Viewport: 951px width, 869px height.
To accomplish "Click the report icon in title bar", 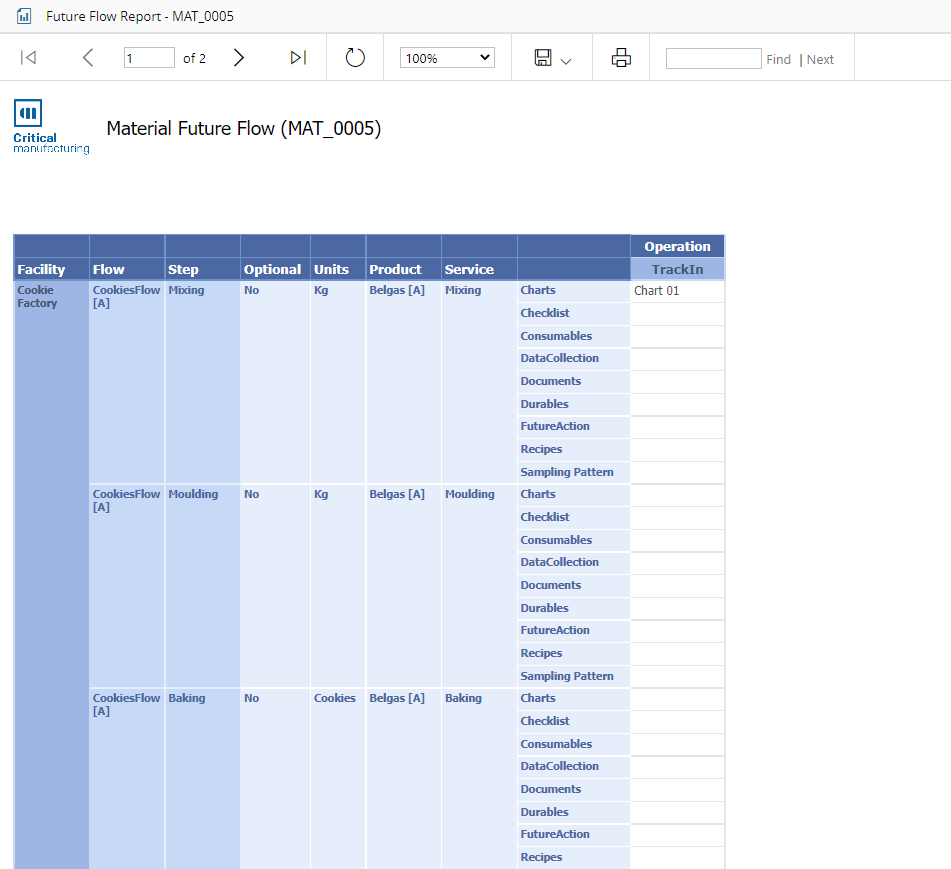I will tap(24, 17).
